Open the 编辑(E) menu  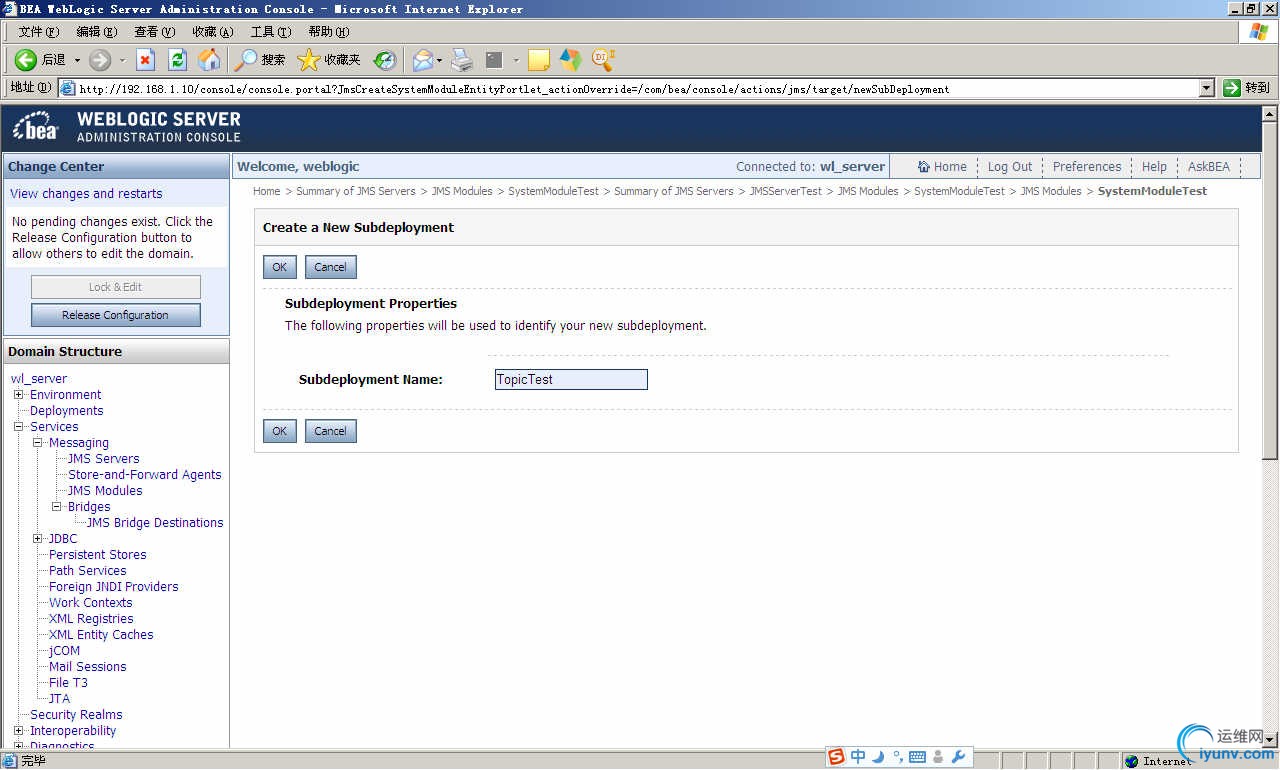click(x=97, y=32)
